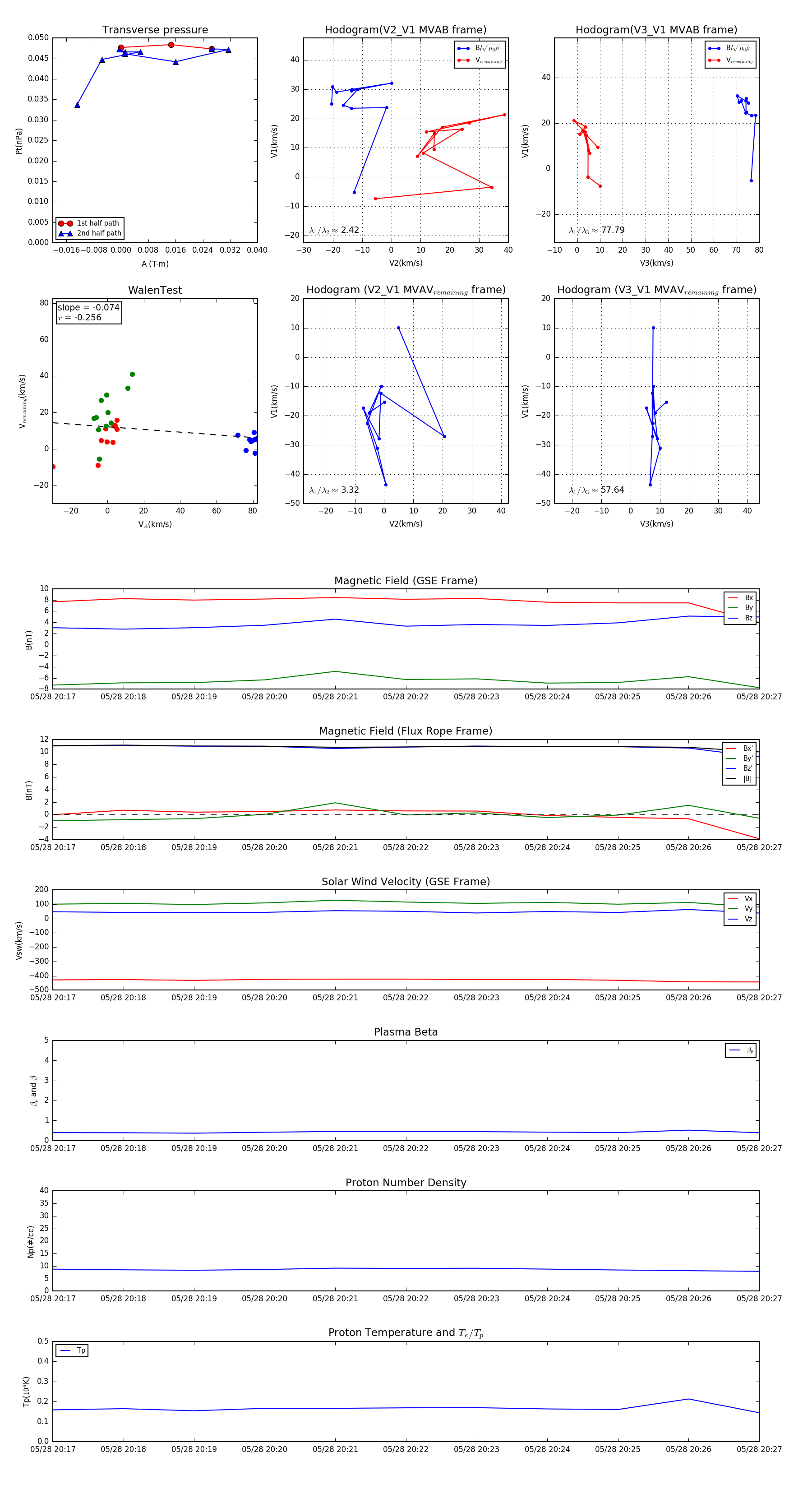Image resolution: width=812 pixels, height=1489 pixels.
Task: Click '1st half path' legend entry
Action: tap(90, 223)
